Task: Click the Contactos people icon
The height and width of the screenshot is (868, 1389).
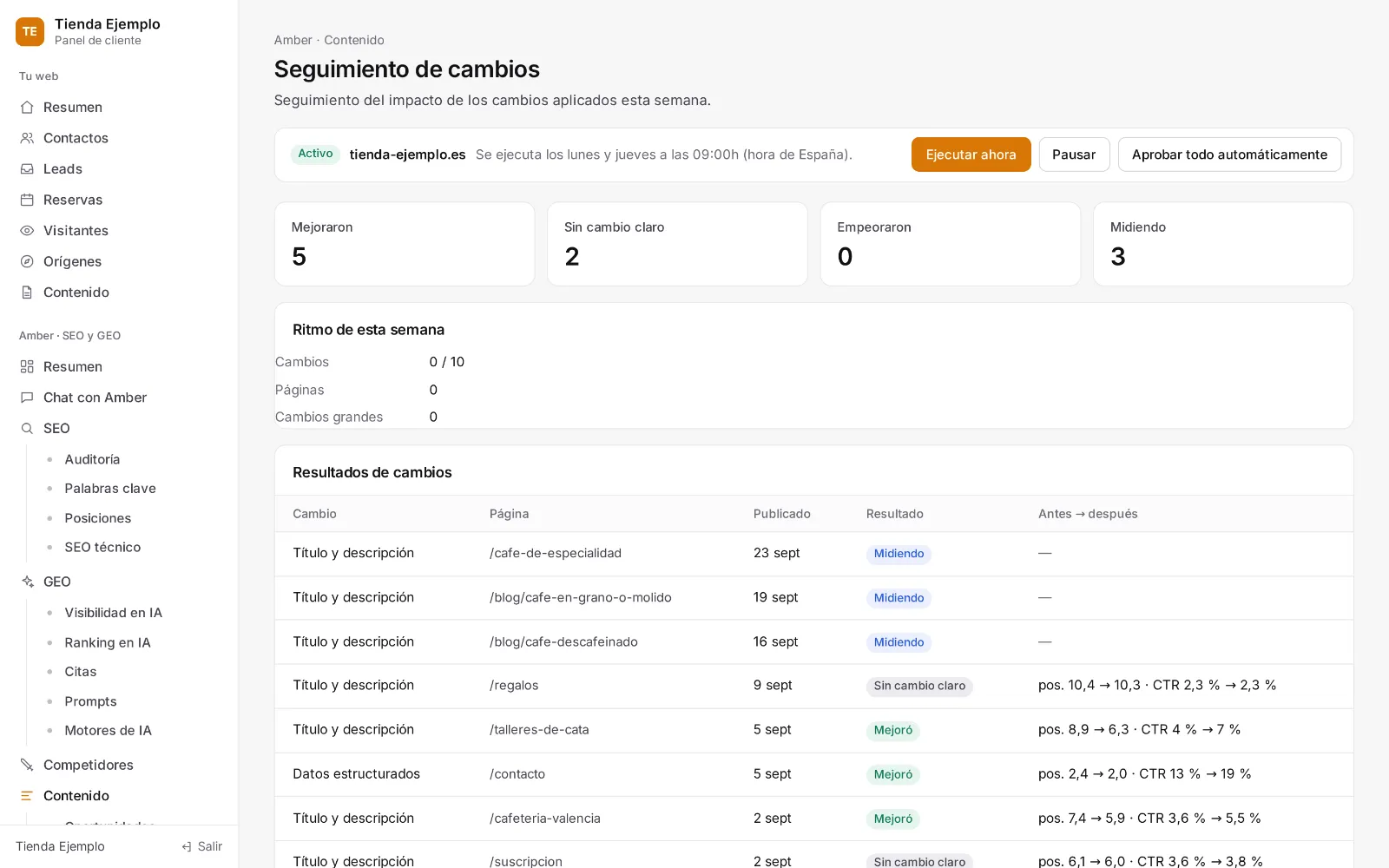Action: click(x=27, y=138)
